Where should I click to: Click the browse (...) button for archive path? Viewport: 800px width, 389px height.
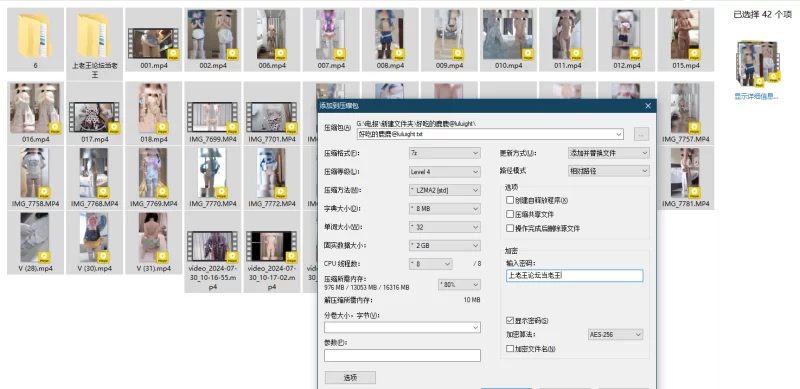click(x=641, y=134)
